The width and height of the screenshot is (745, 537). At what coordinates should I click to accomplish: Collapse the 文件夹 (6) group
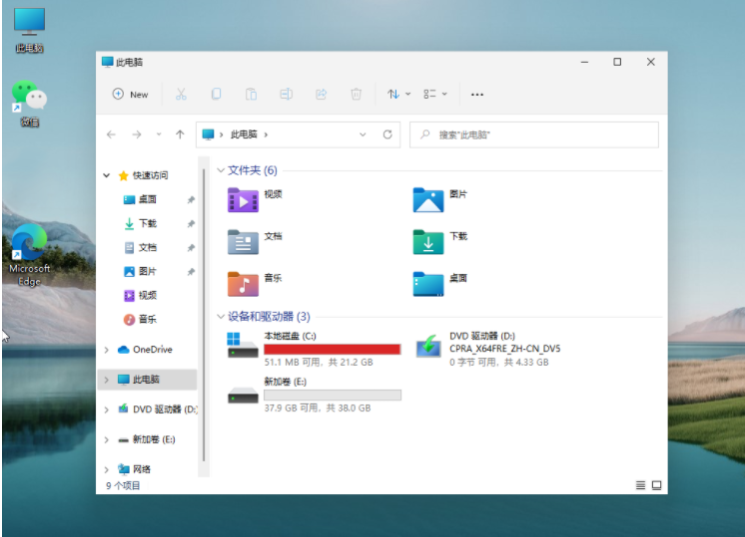coord(221,170)
